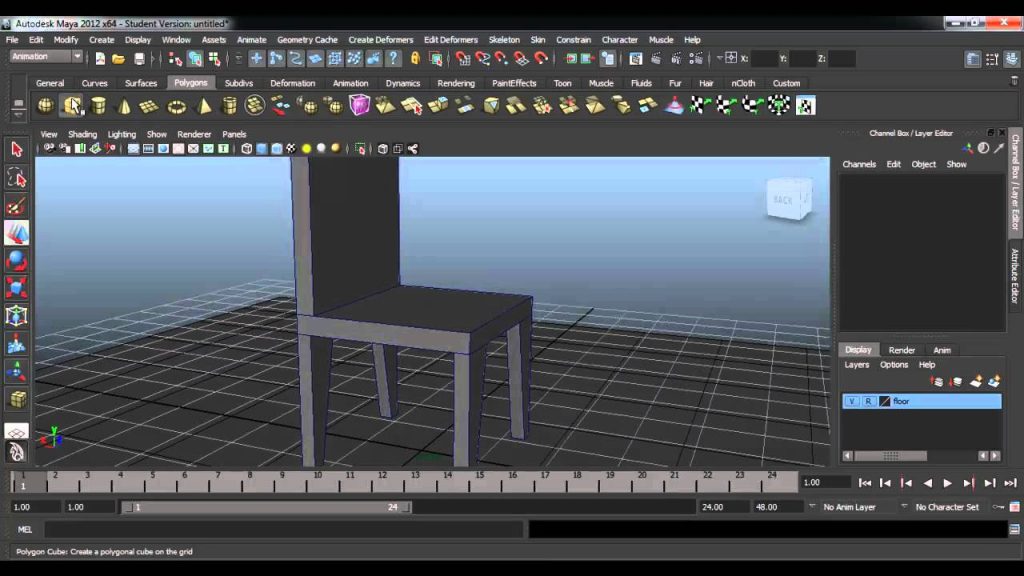Screen dimensions: 1024x576
Task: Activate the Rotate tool
Action: pyautogui.click(x=16, y=261)
